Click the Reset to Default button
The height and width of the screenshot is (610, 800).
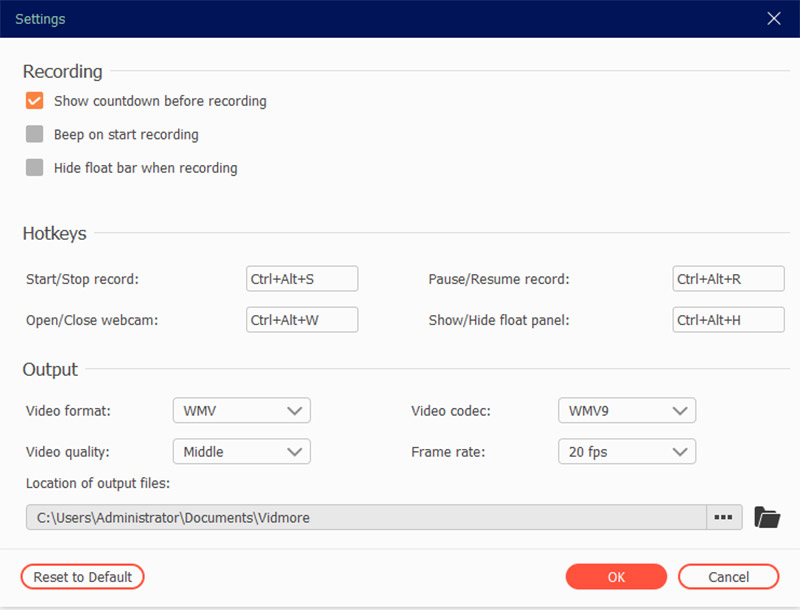(x=83, y=577)
